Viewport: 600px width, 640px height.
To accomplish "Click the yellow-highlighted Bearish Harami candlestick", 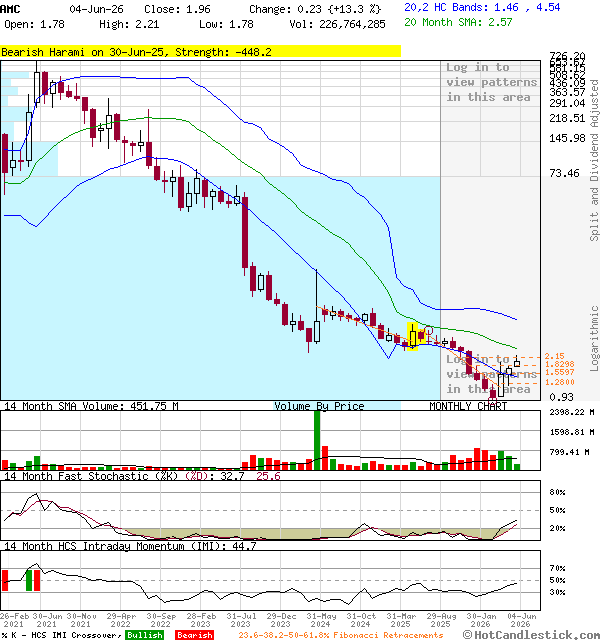I will pyautogui.click(x=421, y=336).
